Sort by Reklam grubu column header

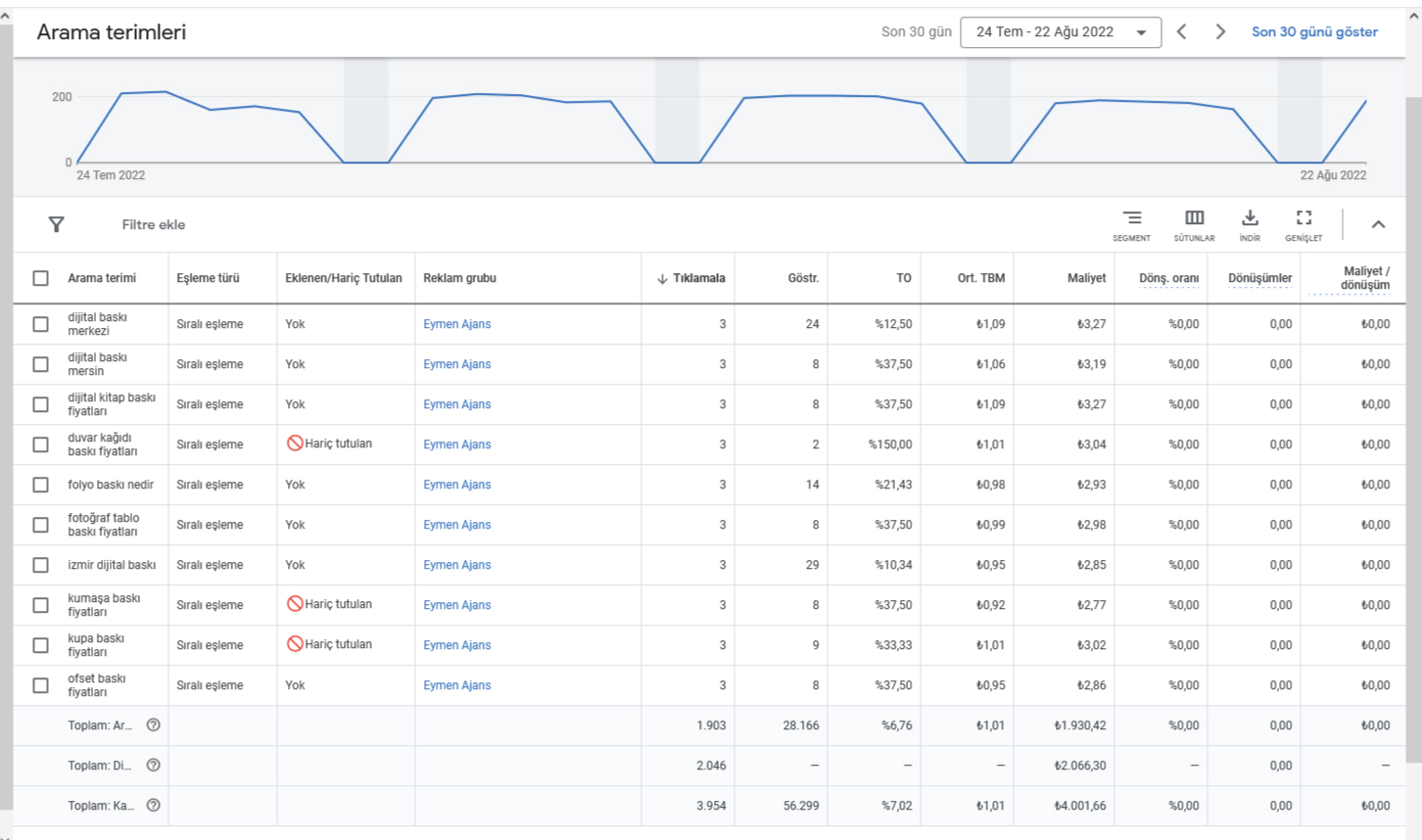459,278
